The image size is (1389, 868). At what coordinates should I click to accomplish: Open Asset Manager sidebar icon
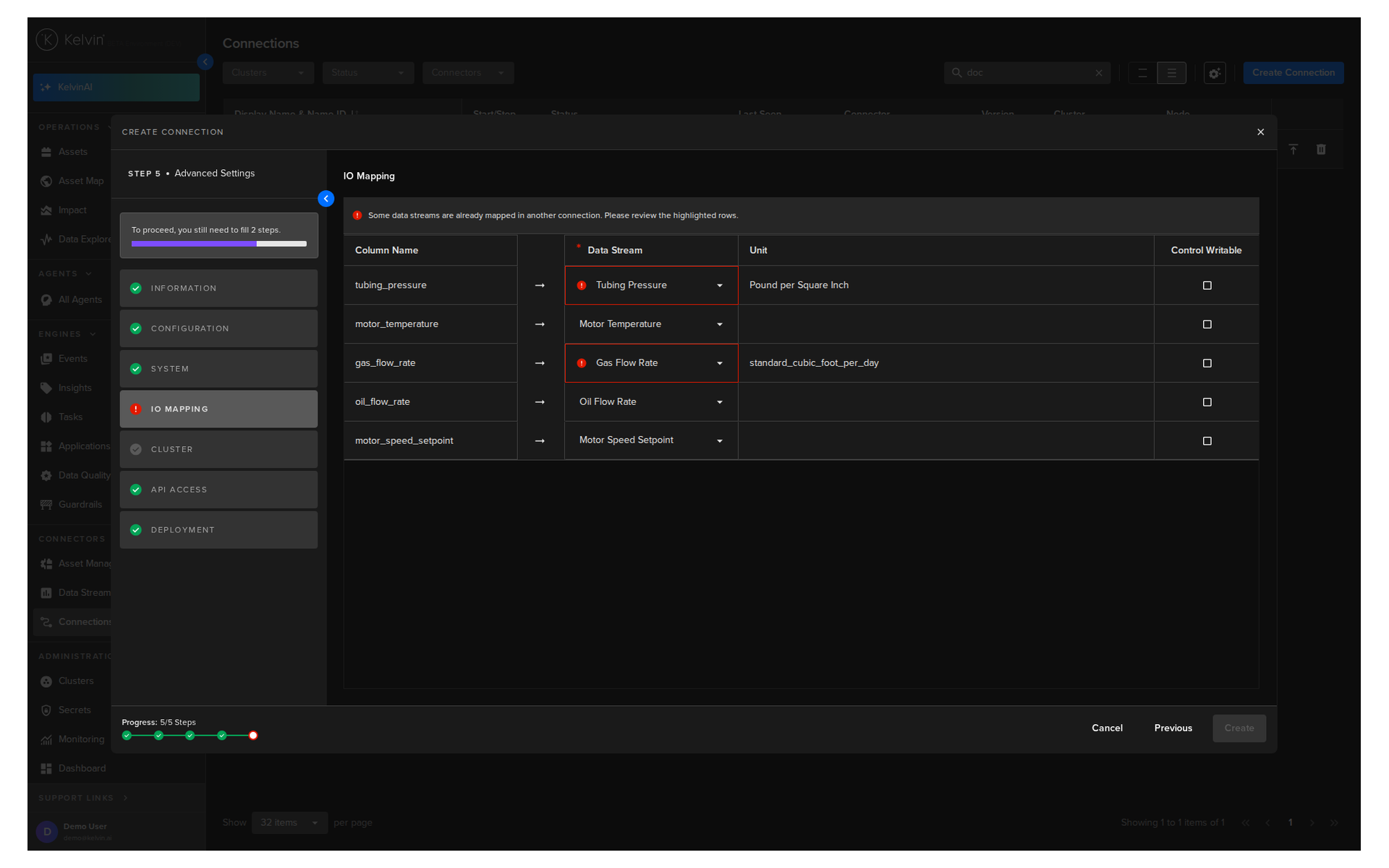(x=46, y=564)
